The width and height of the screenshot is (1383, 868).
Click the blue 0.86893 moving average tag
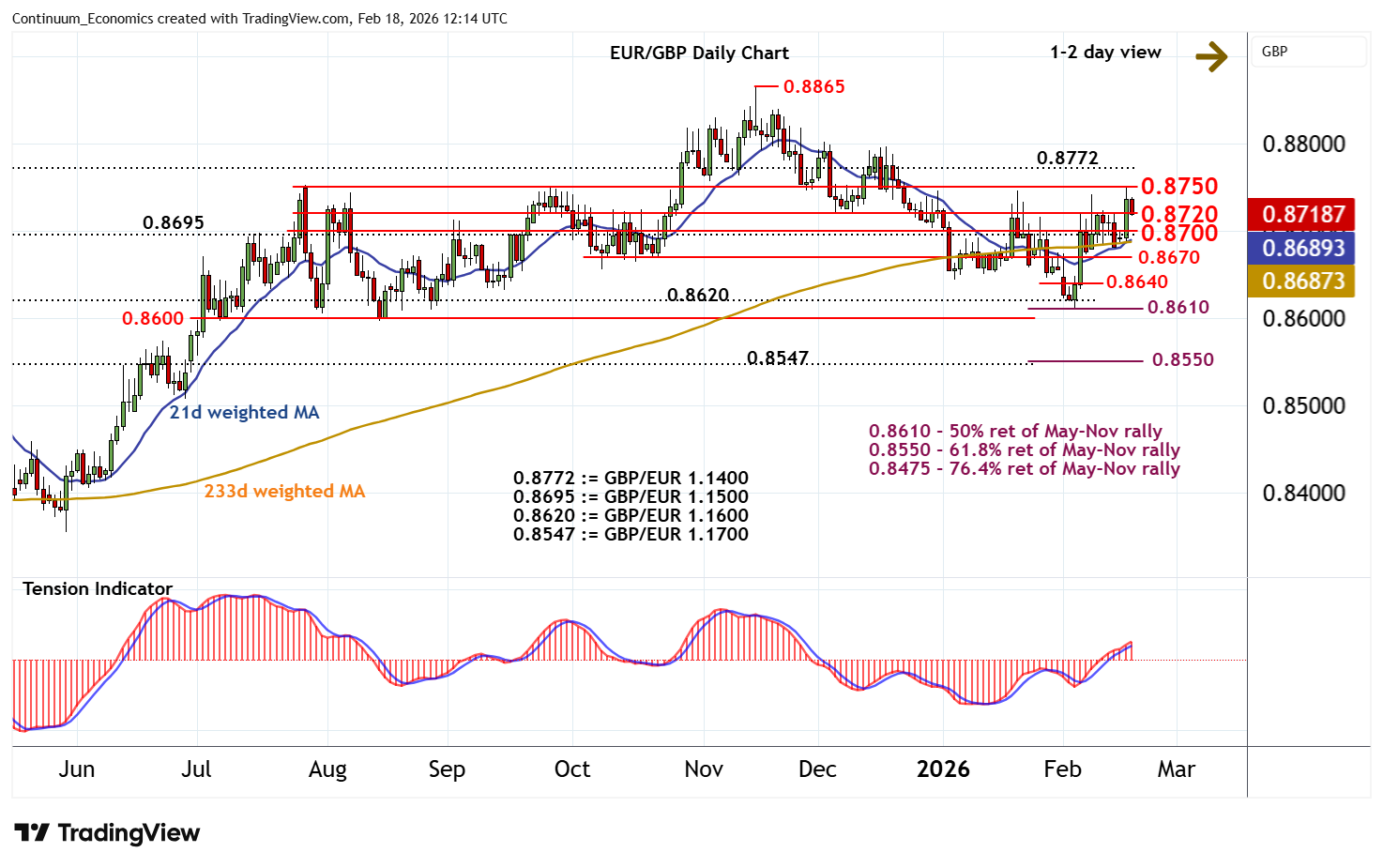(1302, 248)
